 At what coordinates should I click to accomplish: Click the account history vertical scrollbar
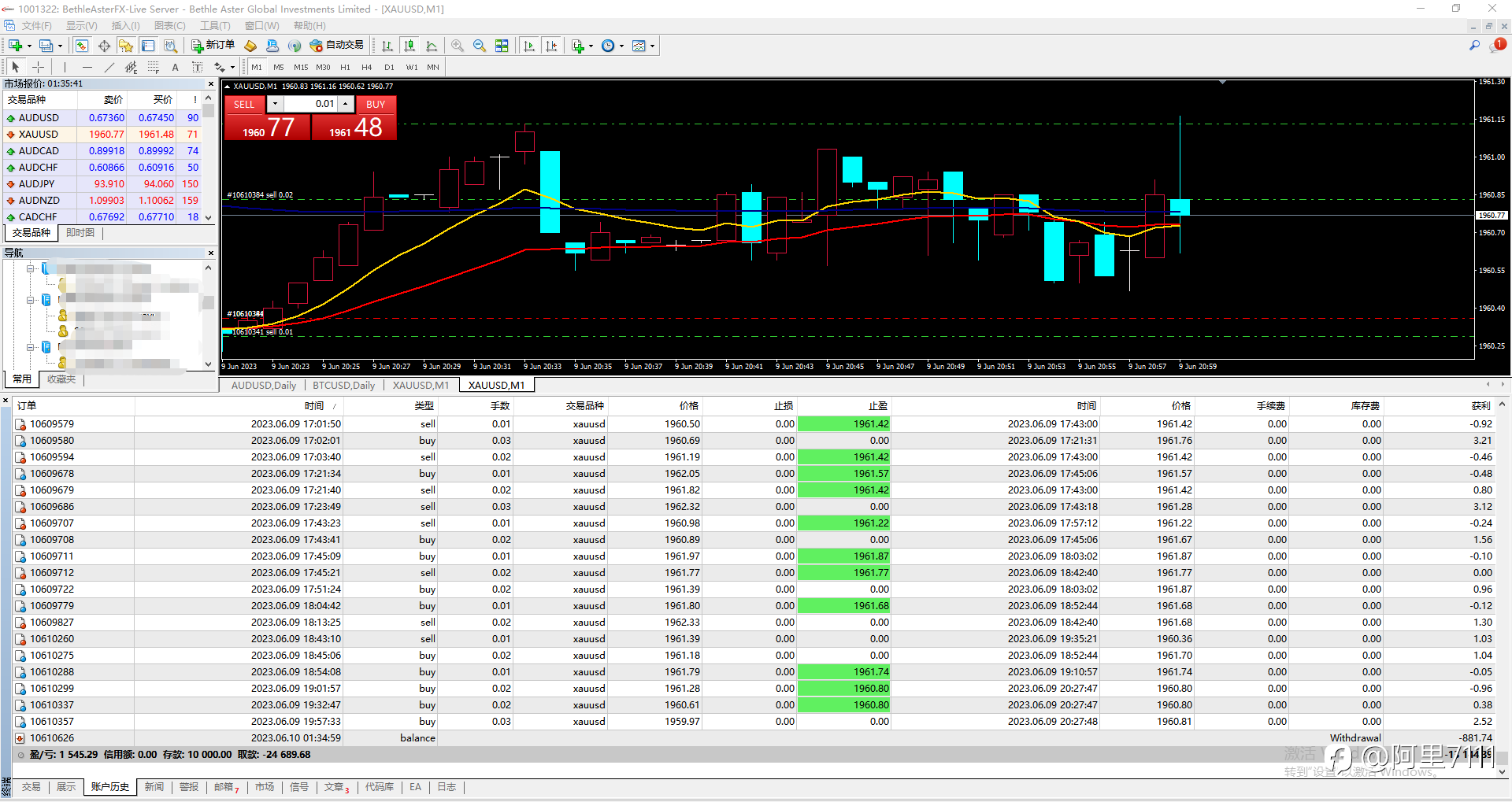click(x=1502, y=589)
